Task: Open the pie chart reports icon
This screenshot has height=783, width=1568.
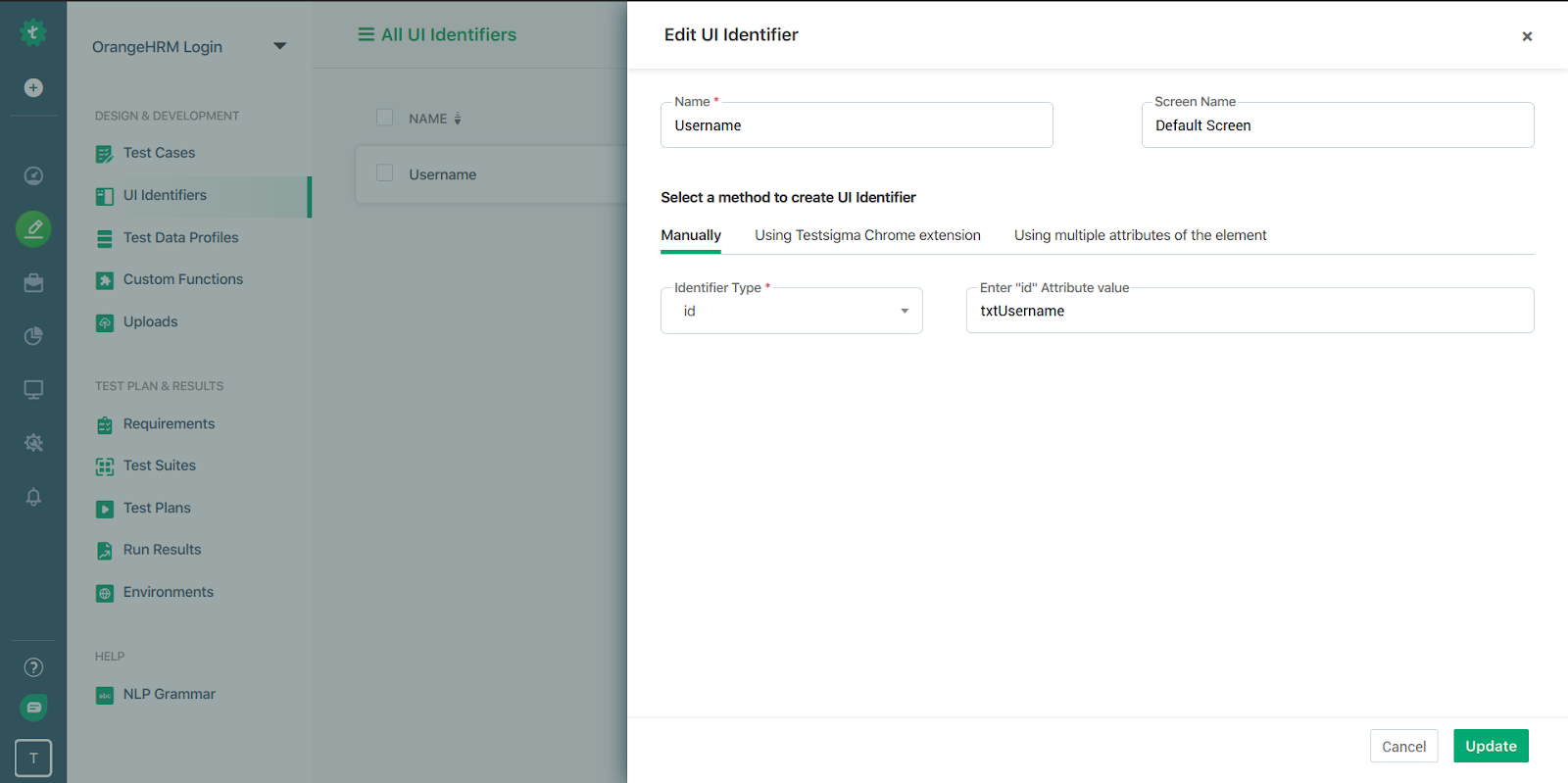Action: click(x=33, y=336)
